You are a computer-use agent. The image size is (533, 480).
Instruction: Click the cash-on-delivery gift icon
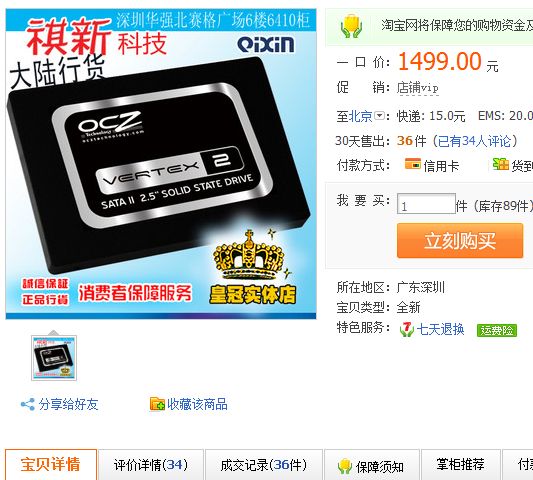pyautogui.click(x=501, y=165)
